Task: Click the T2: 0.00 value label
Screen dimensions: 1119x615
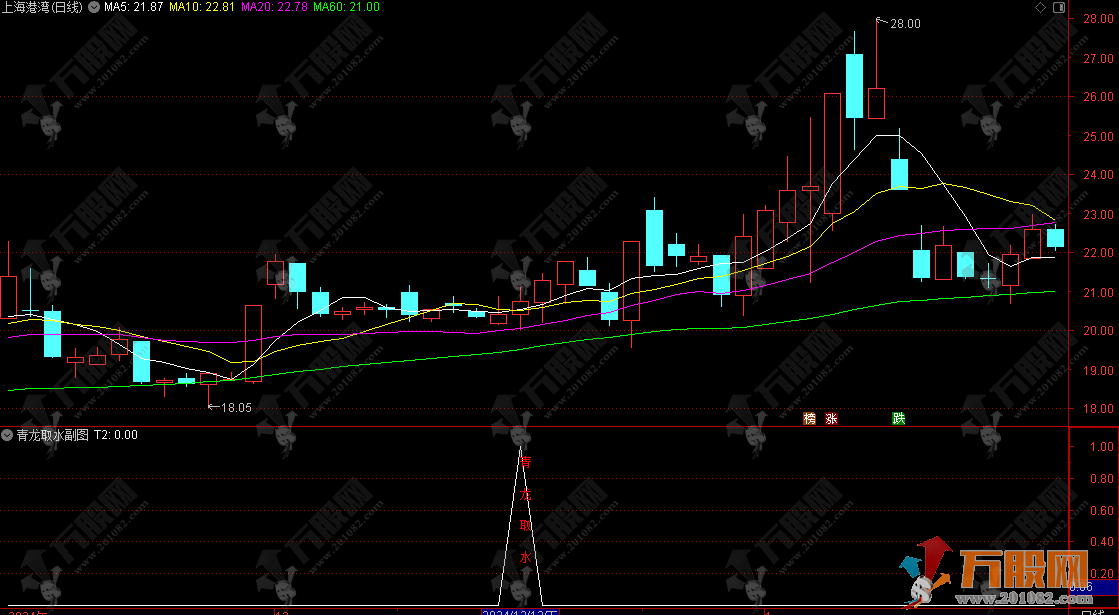Action: point(116,434)
